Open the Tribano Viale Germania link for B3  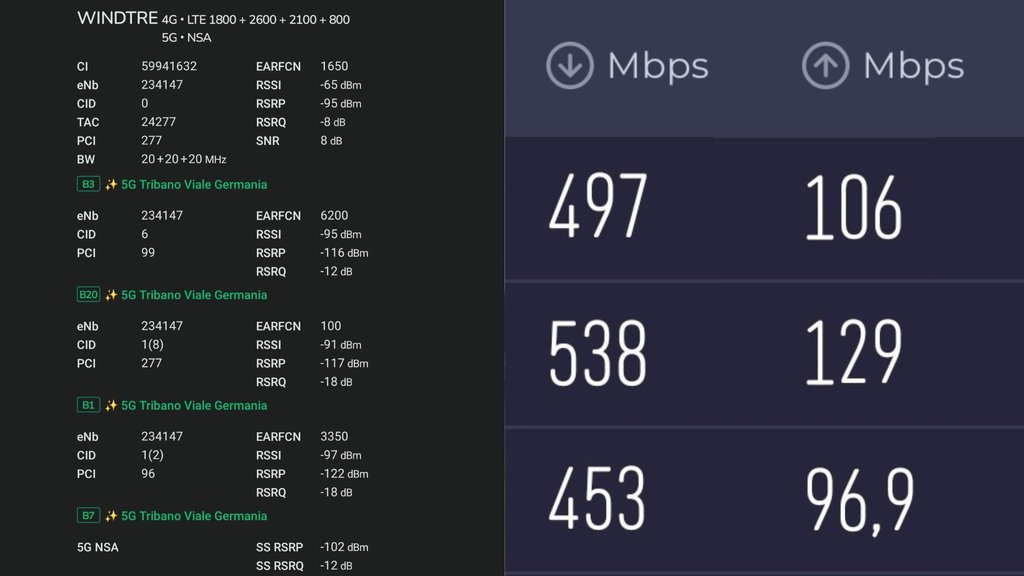click(x=194, y=184)
